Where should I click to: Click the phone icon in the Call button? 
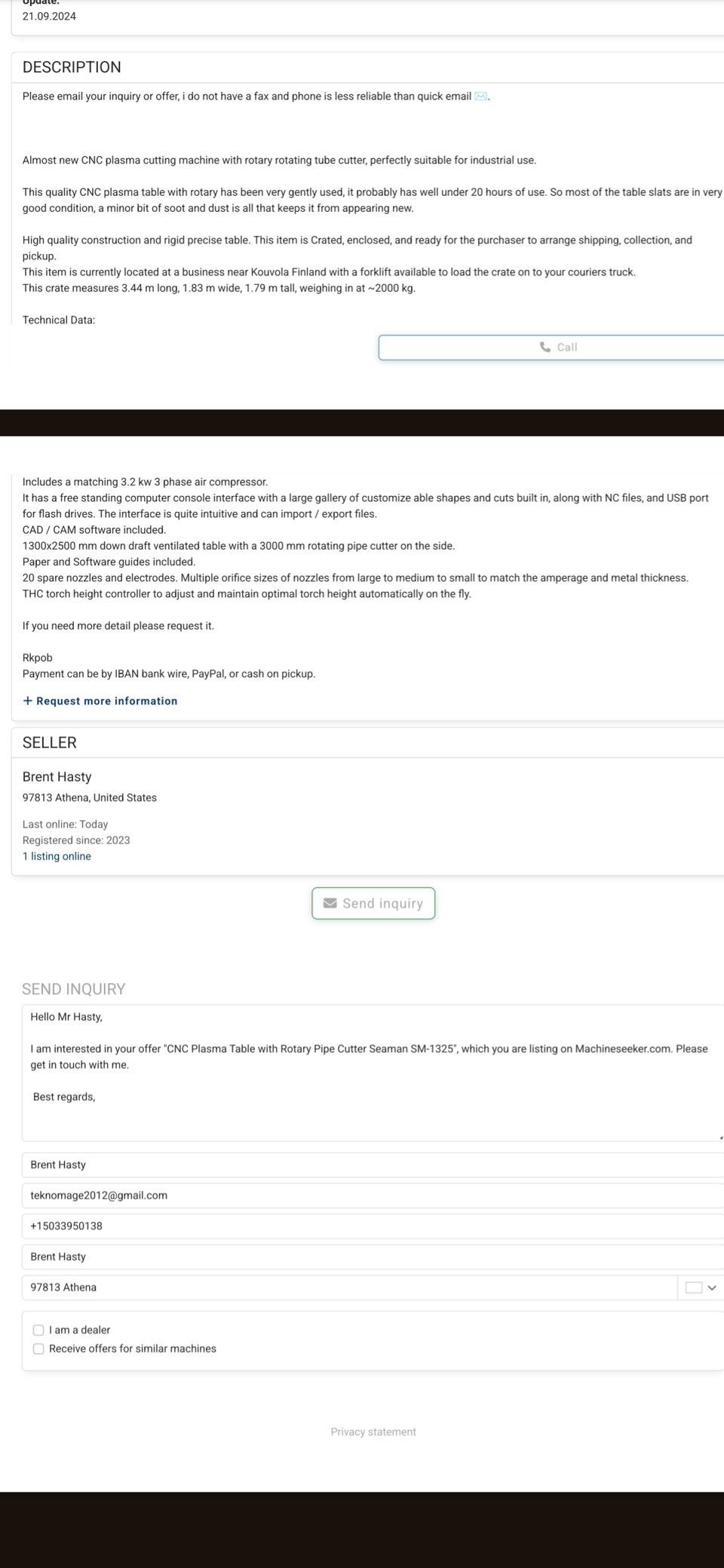tap(545, 347)
